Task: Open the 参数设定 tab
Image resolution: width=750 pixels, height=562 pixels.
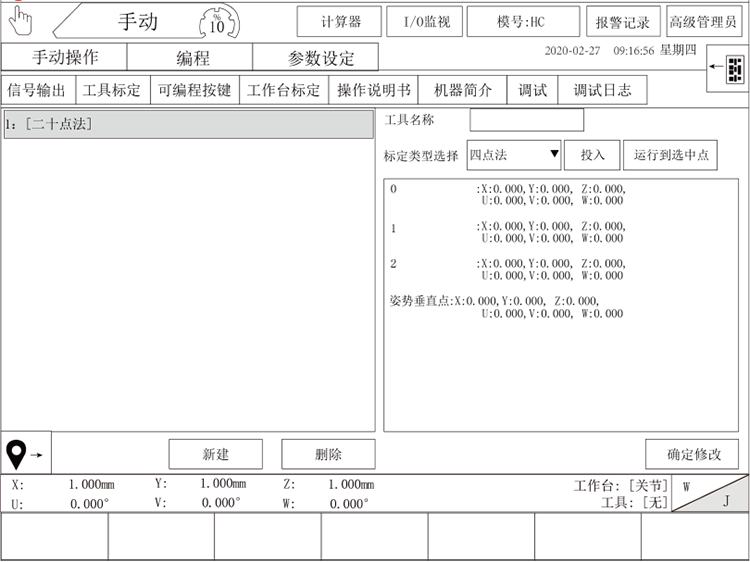Action: tap(320, 58)
